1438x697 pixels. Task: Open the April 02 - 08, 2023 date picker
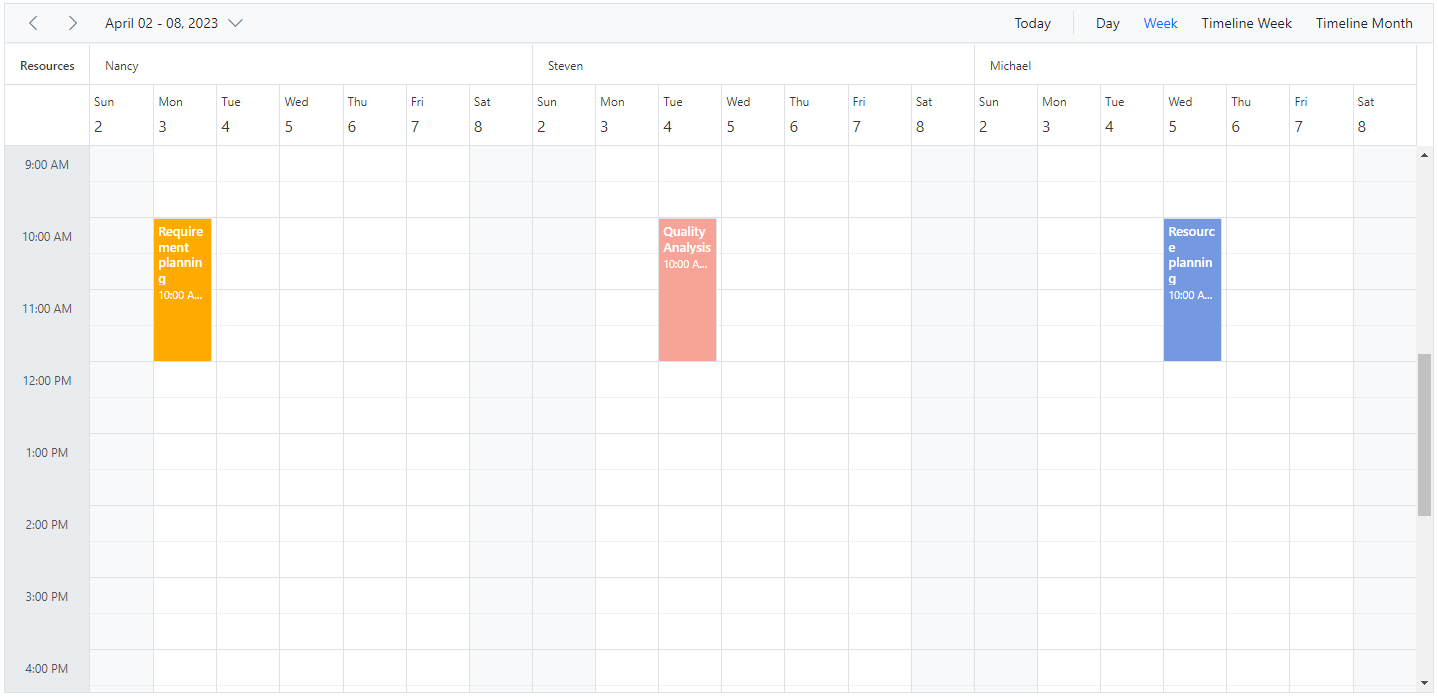pos(174,23)
